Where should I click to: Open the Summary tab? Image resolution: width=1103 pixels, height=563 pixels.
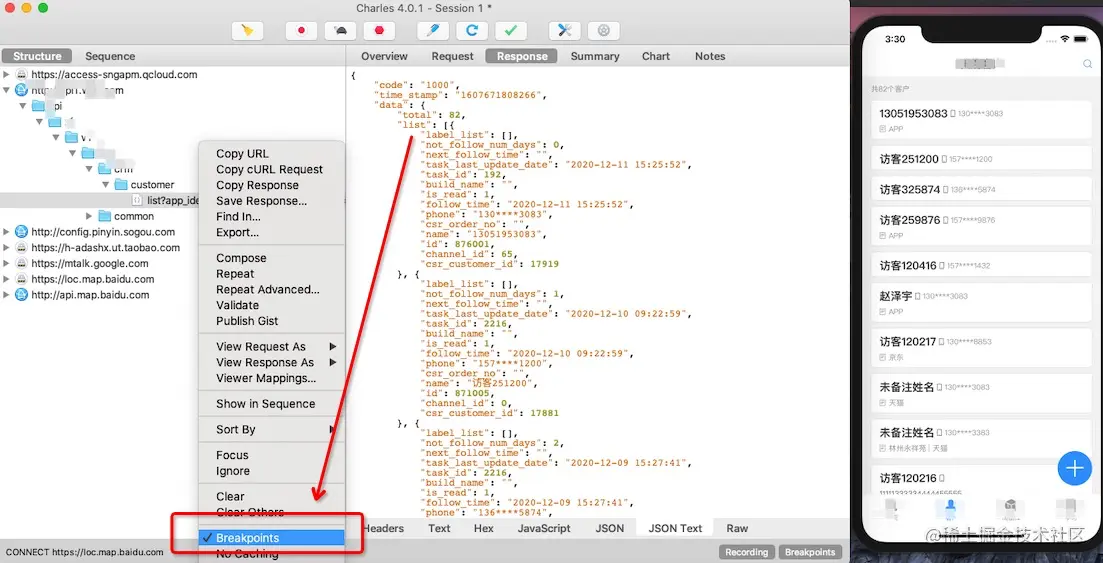point(594,56)
